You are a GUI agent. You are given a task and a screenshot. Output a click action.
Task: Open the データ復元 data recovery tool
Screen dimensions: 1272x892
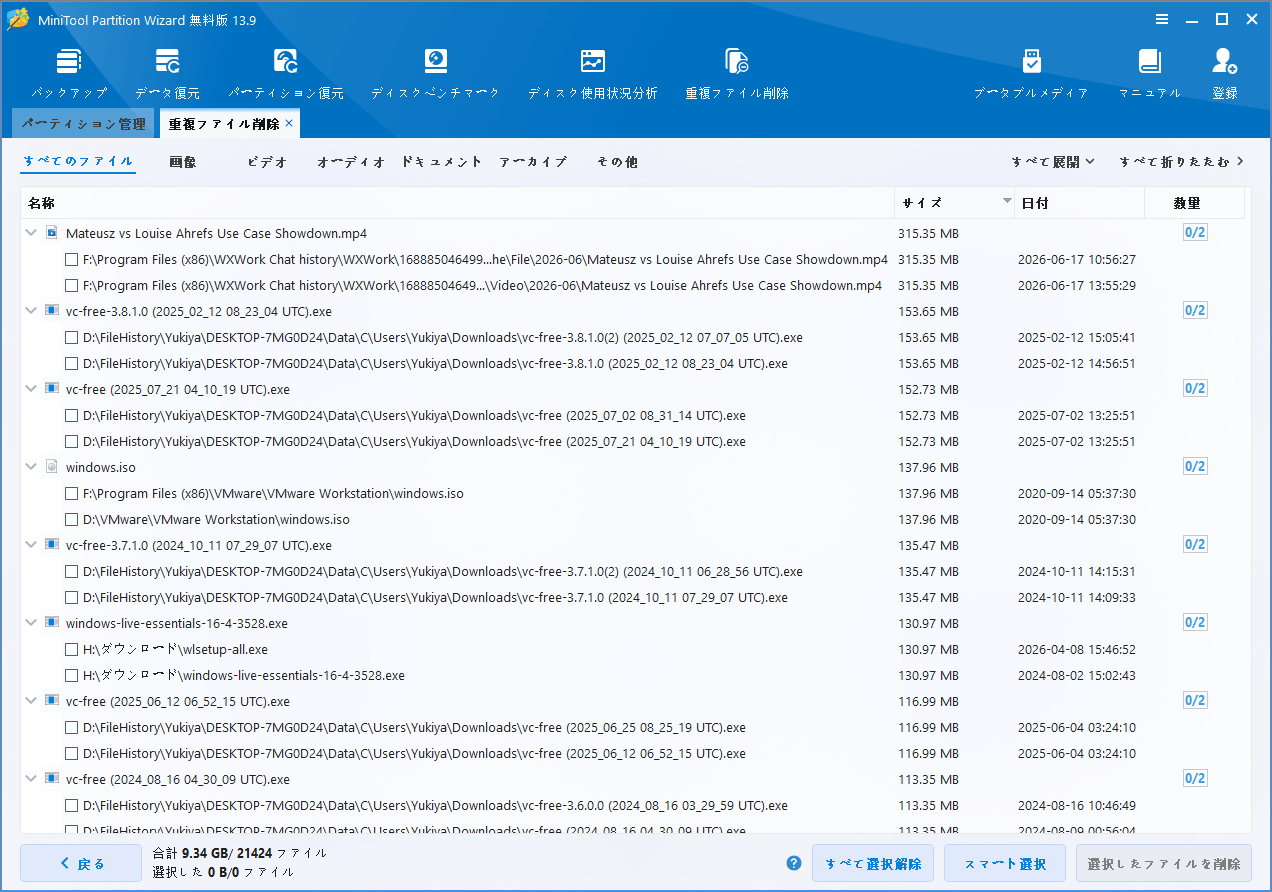point(167,74)
